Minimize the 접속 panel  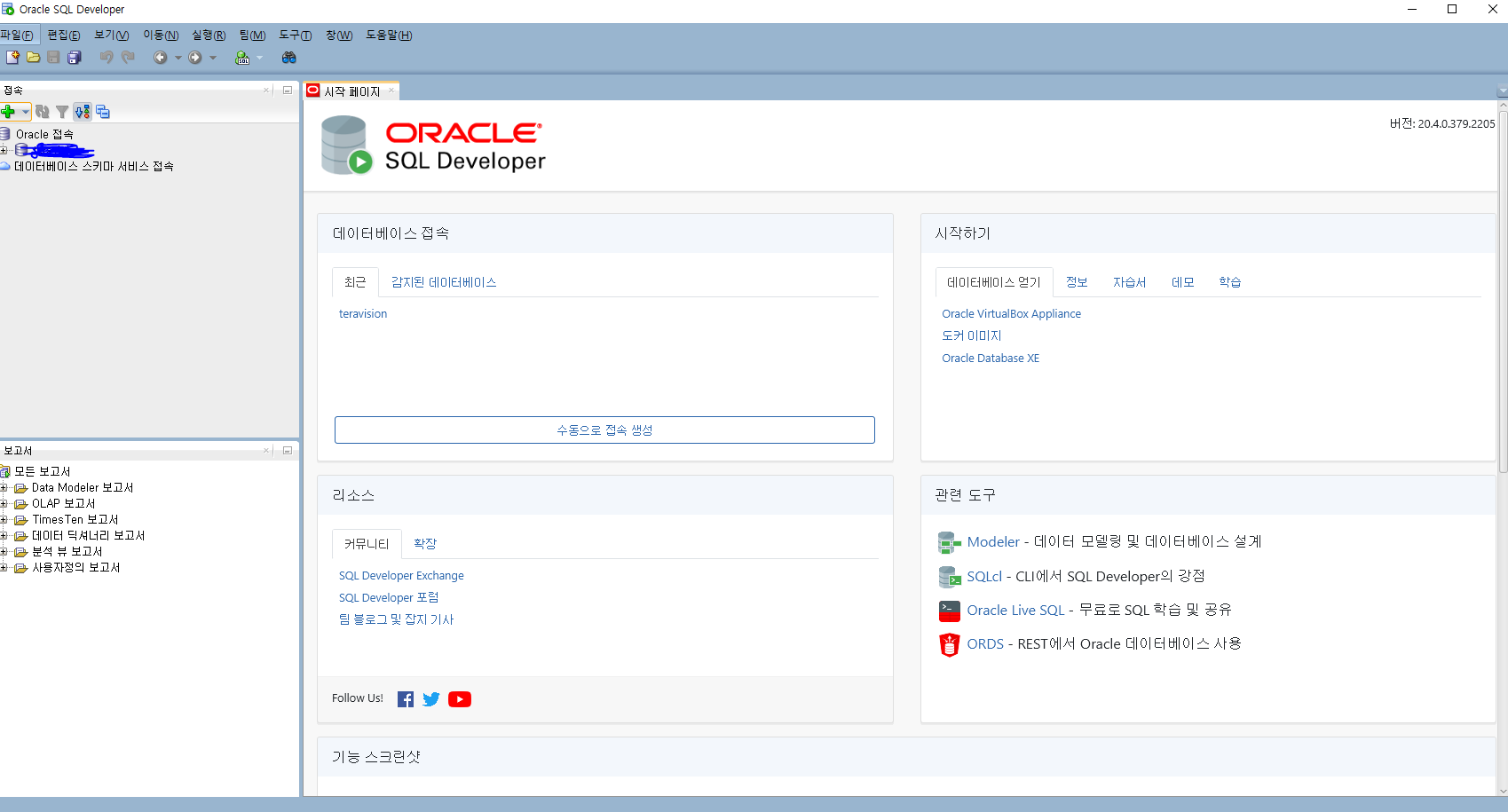coord(288,91)
